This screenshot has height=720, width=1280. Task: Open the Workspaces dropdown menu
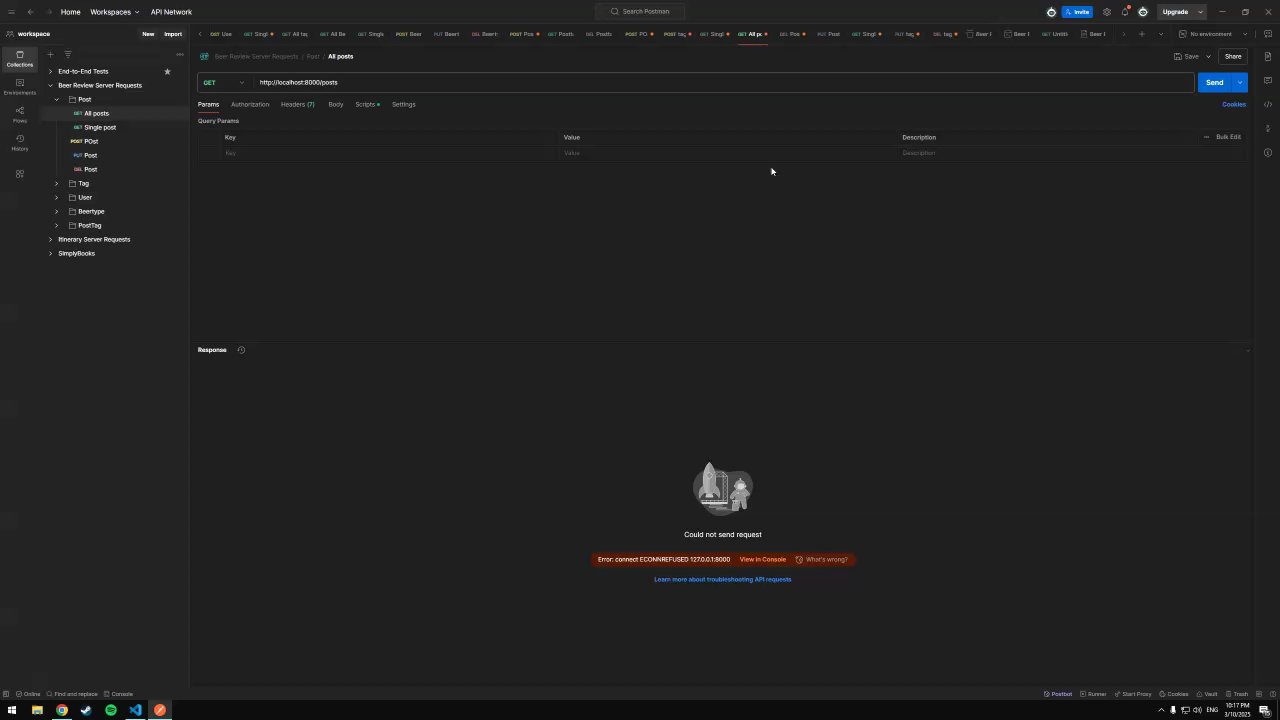(115, 12)
